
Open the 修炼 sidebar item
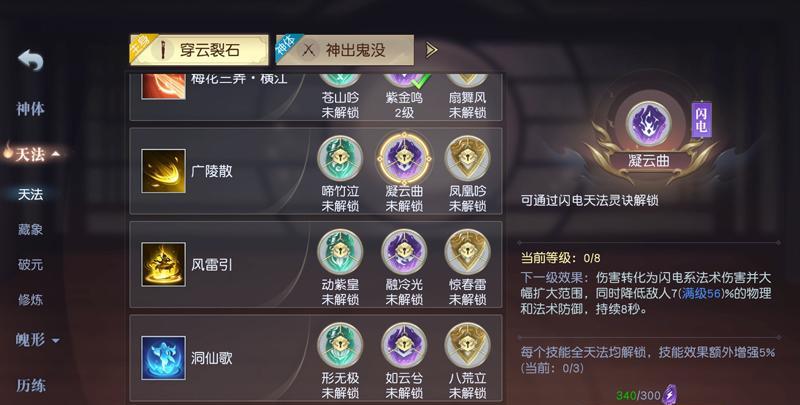(x=30, y=299)
